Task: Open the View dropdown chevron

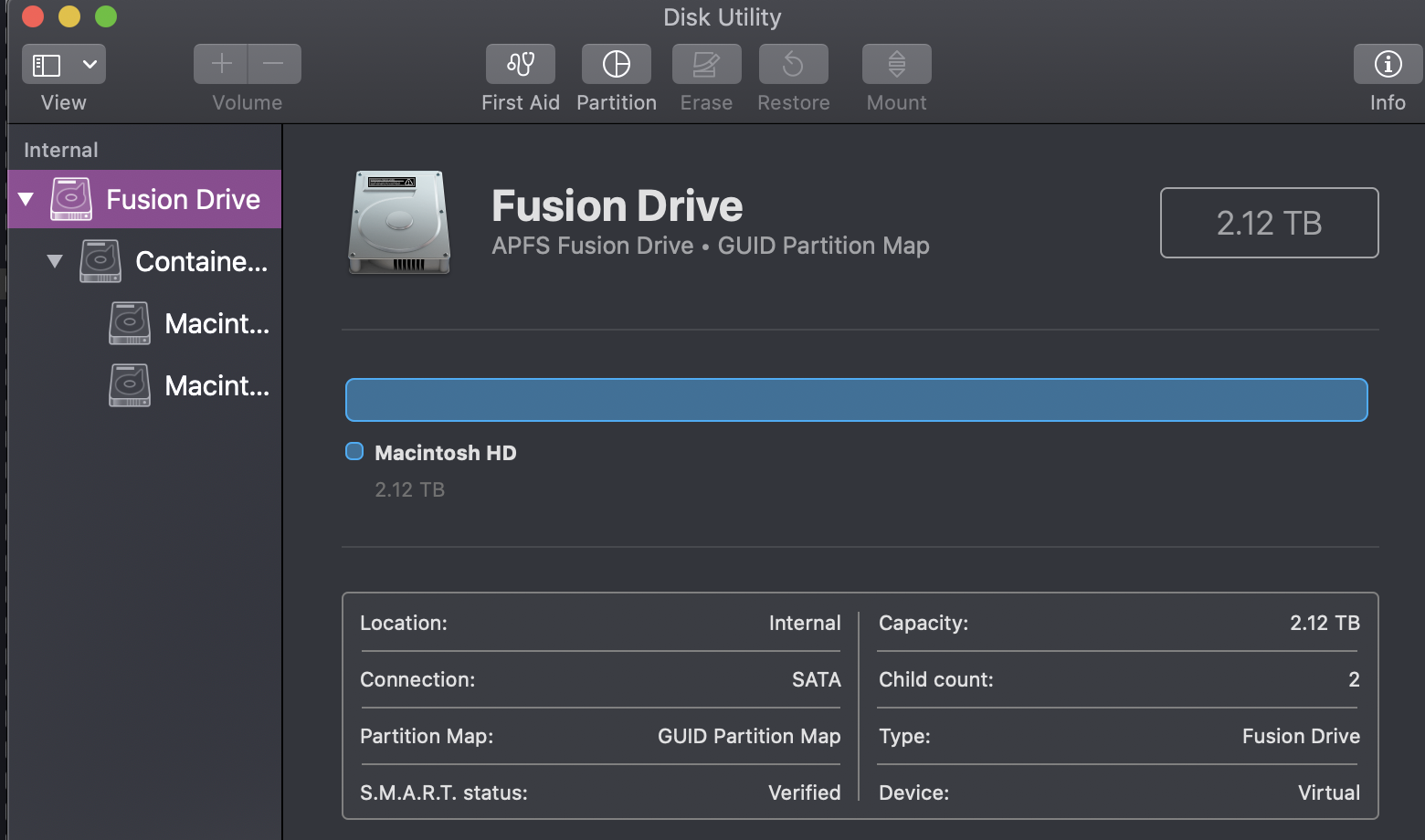Action: 90,65
